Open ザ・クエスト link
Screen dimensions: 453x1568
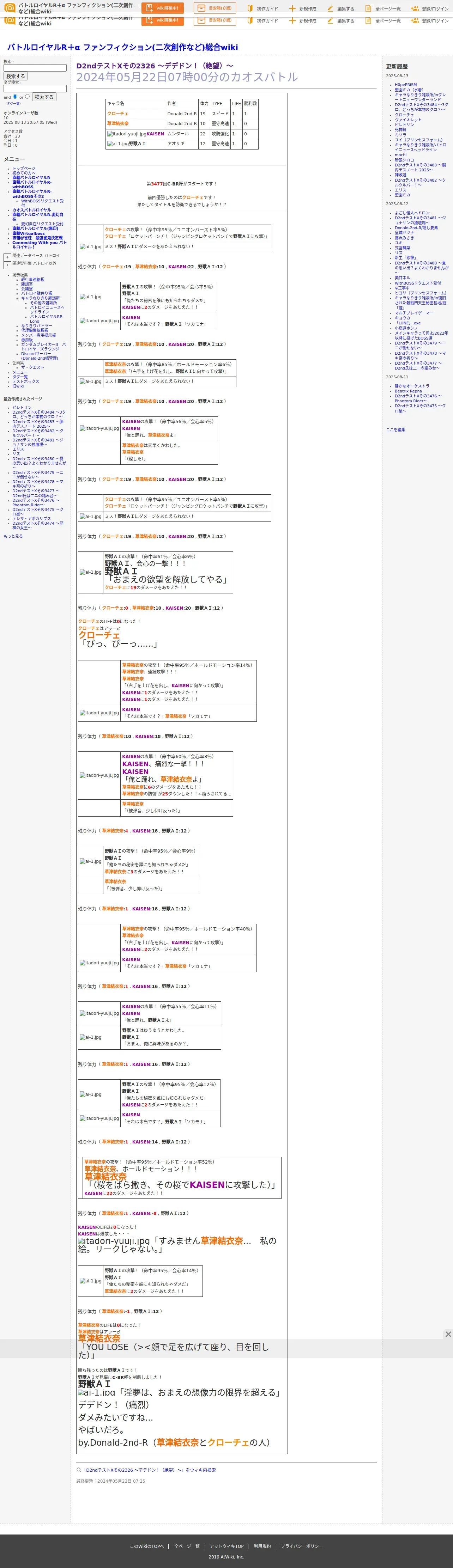[x=33, y=368]
